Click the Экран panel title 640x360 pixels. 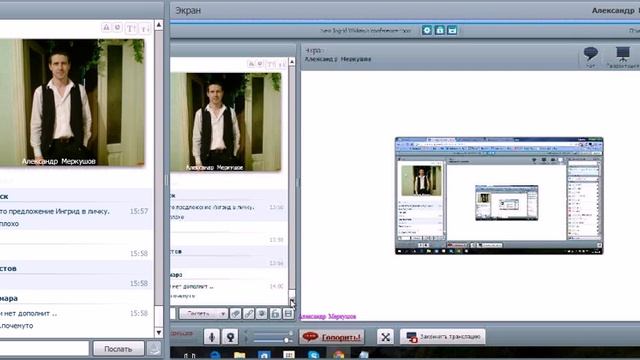click(x=188, y=11)
